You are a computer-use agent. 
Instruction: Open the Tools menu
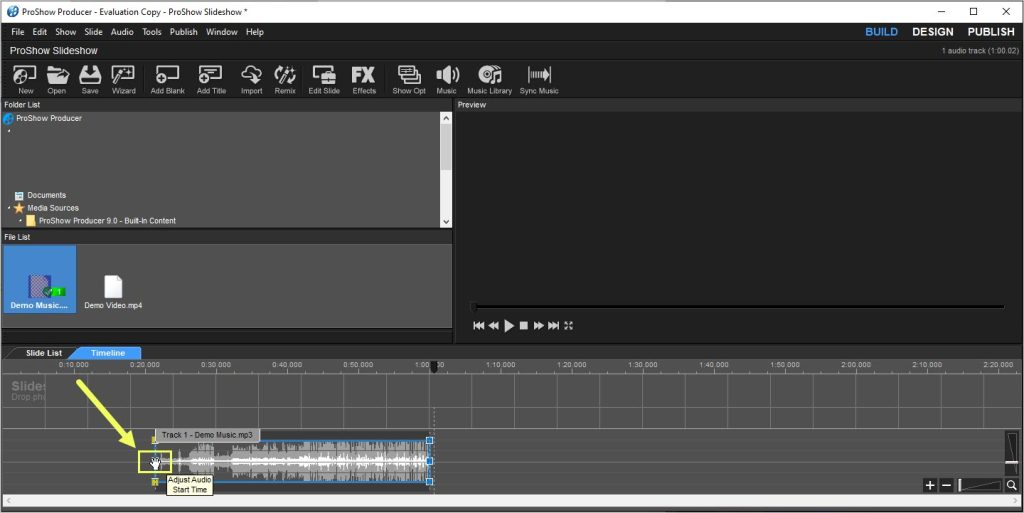[x=152, y=32]
